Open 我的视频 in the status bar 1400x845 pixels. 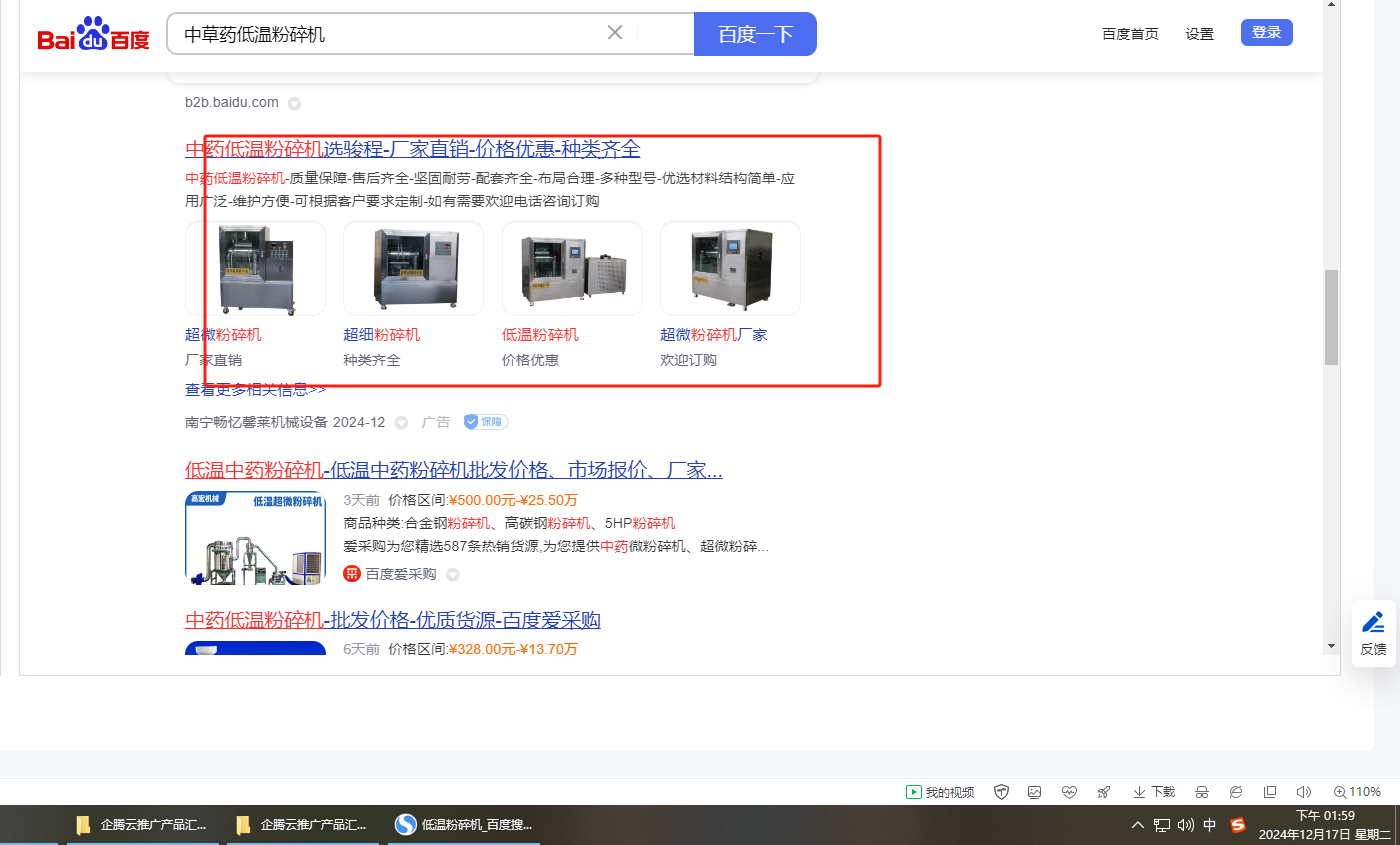tap(940, 792)
